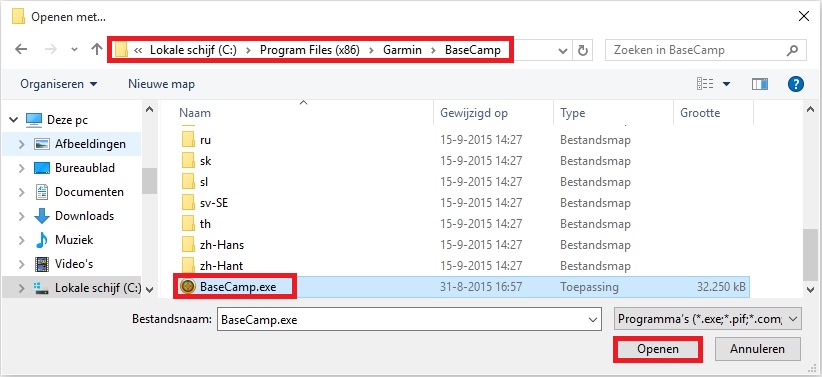Expand the Muziek tree node

click(x=21, y=240)
